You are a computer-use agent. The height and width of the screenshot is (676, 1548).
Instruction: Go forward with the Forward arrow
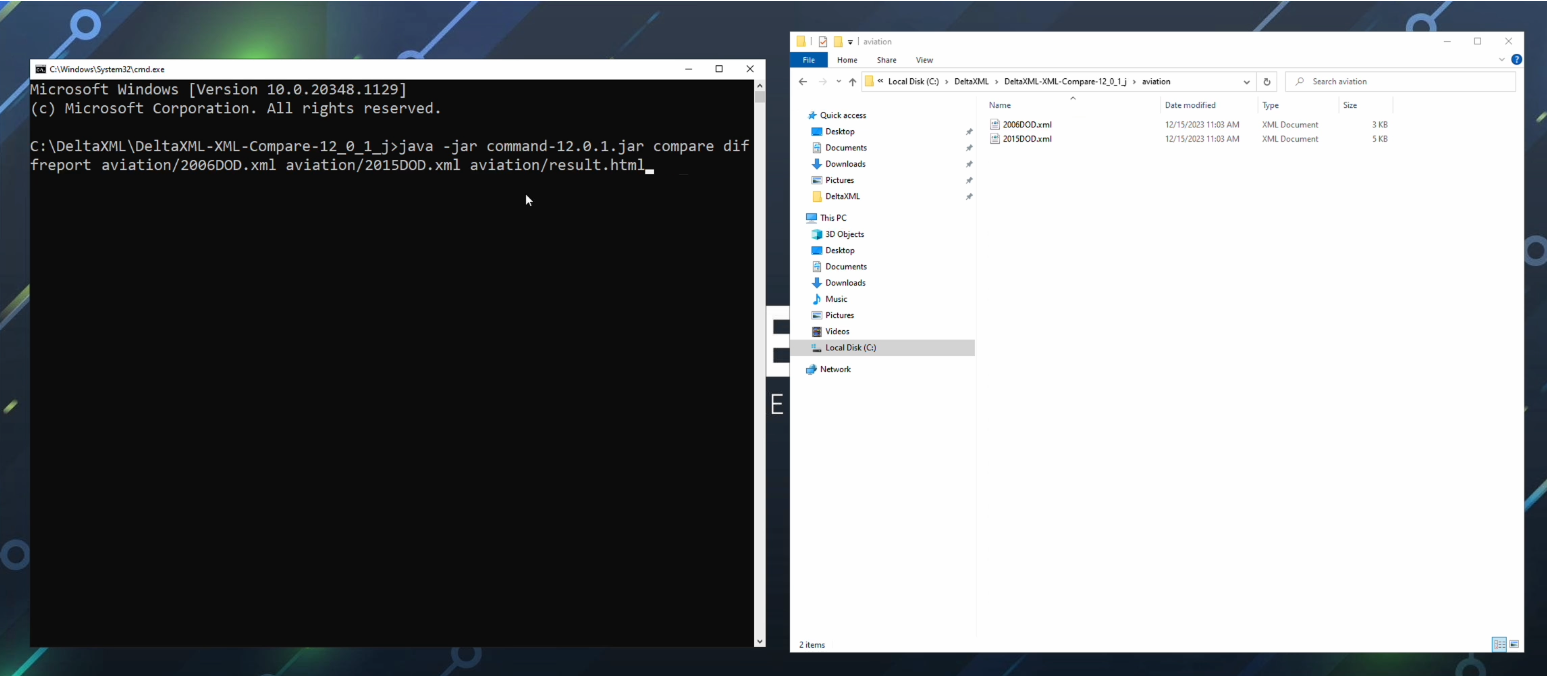point(823,82)
